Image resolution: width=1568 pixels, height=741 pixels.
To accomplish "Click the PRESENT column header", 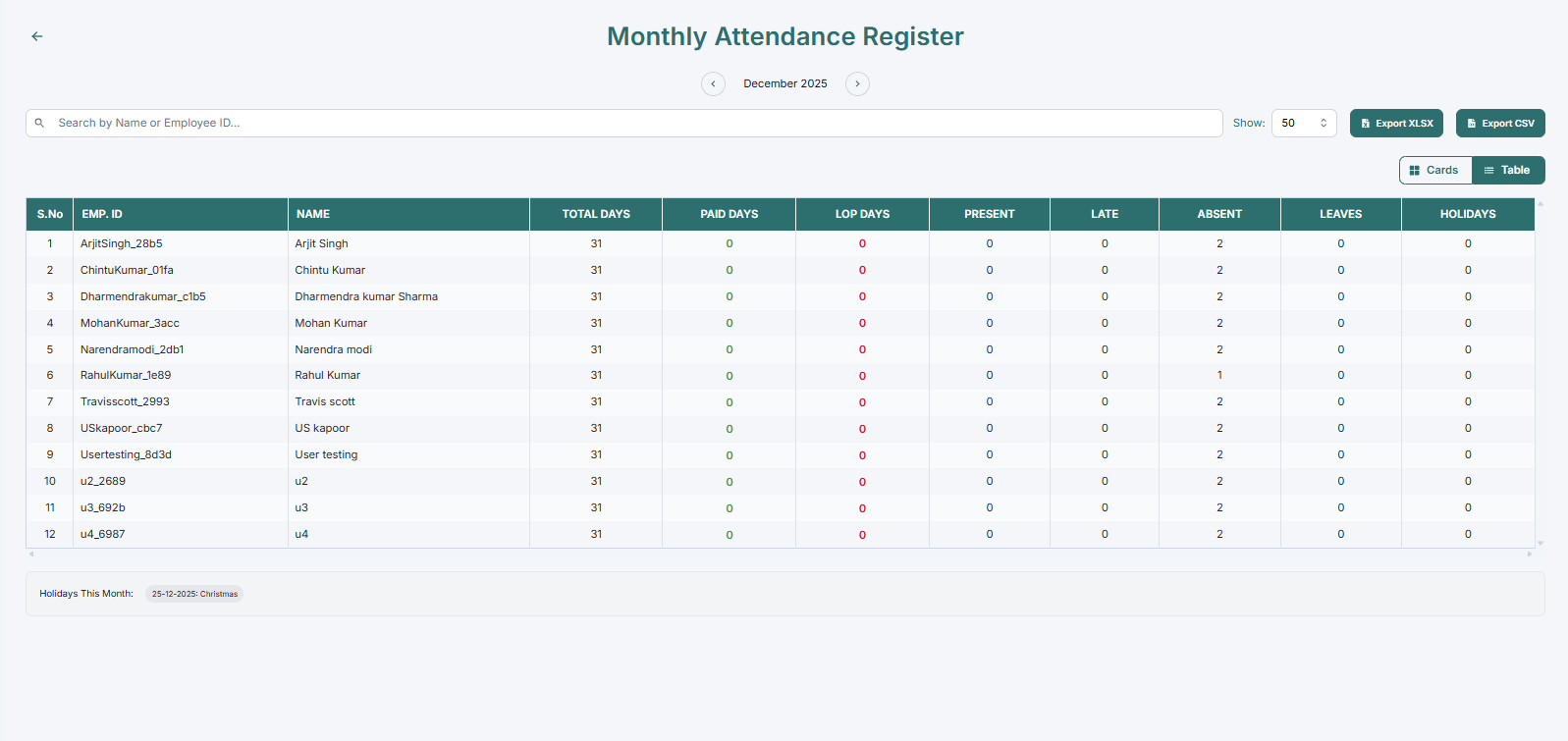I will point(990,214).
